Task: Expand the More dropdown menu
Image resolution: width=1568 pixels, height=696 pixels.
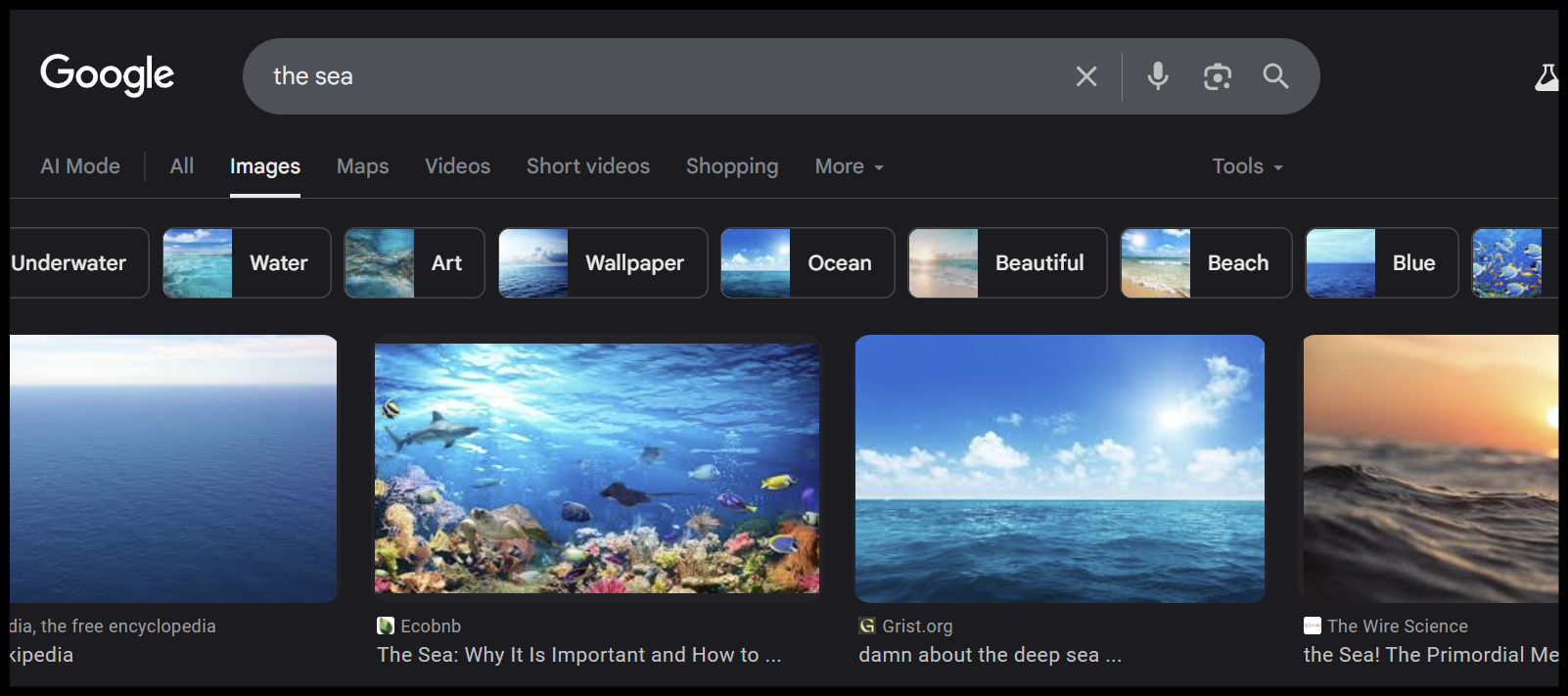Action: (x=849, y=166)
